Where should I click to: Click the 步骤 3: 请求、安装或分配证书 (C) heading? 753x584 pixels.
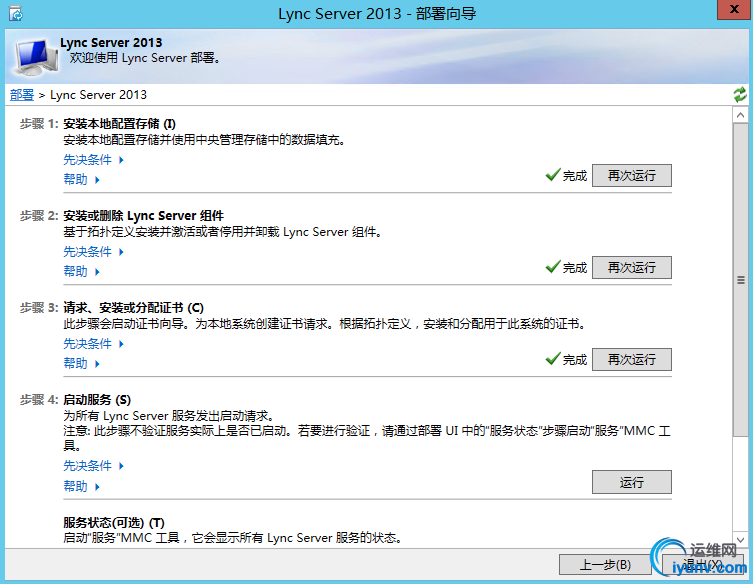tap(112, 308)
